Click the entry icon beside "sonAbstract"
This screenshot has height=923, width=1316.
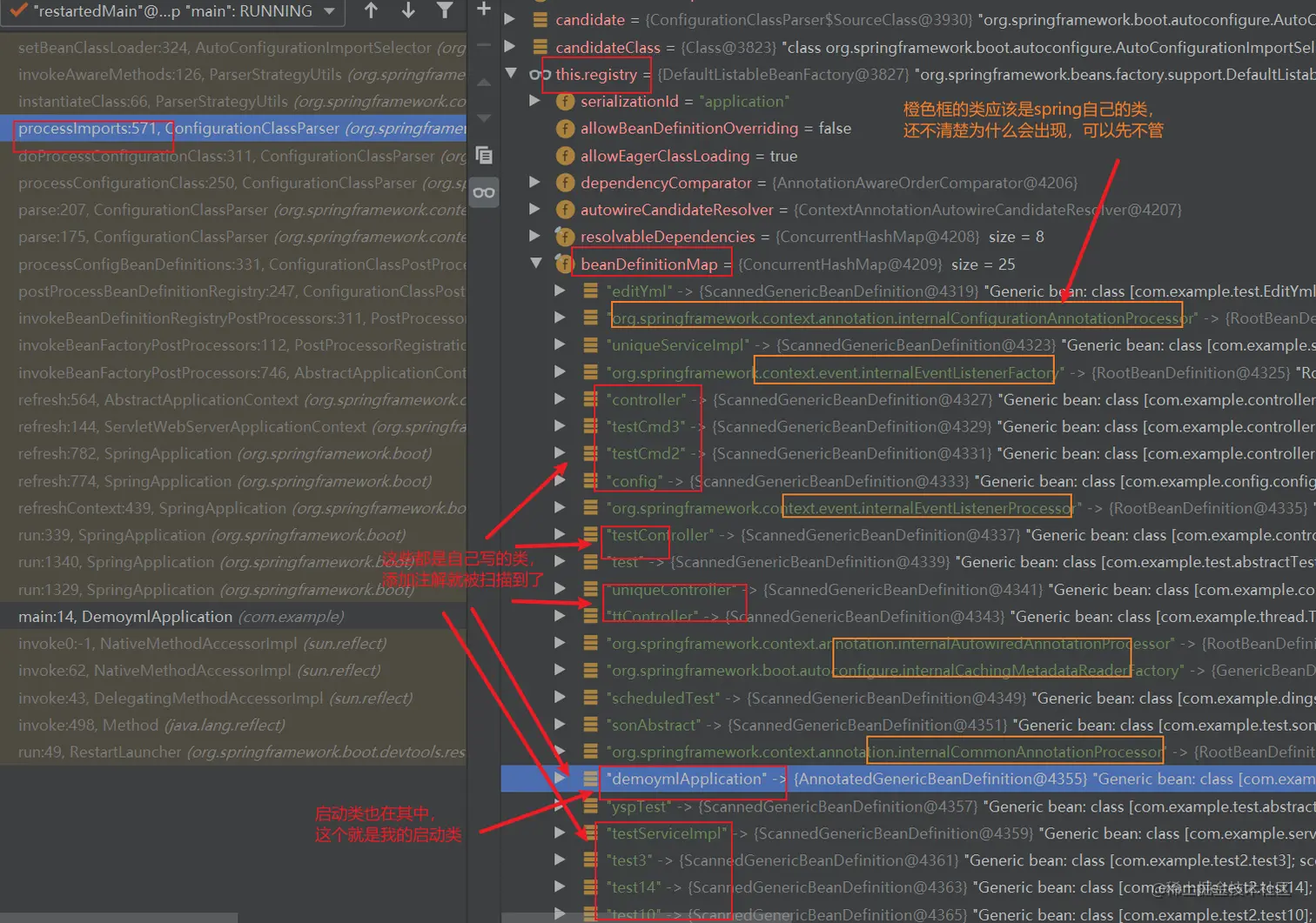[x=591, y=725]
